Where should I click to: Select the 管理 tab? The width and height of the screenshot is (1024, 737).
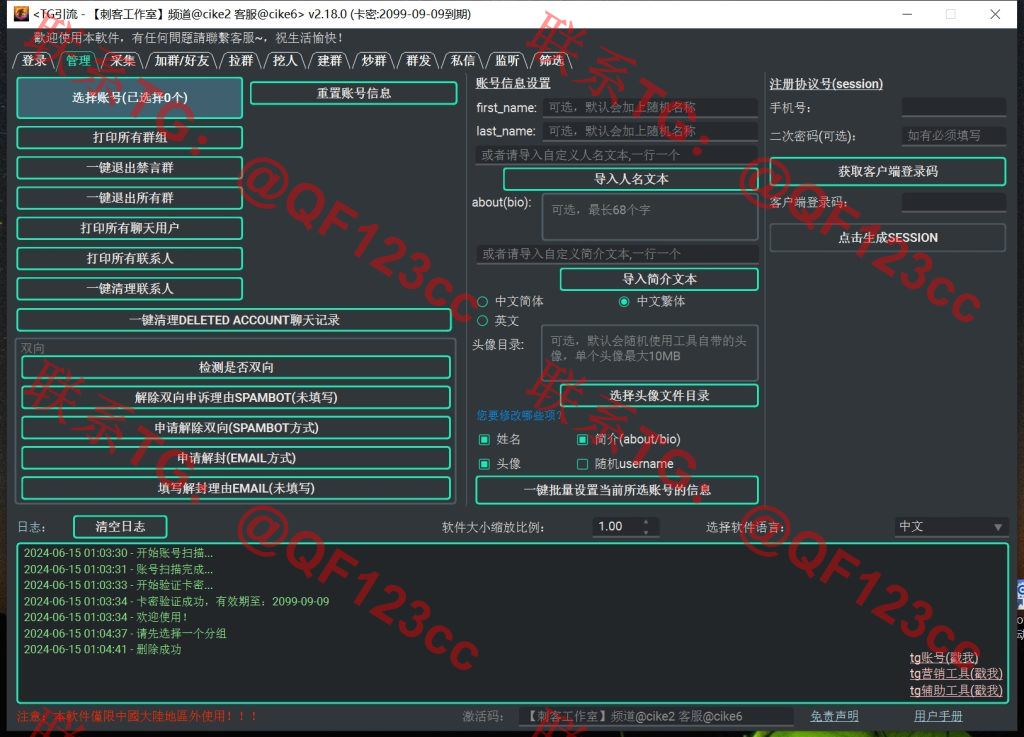point(78,61)
